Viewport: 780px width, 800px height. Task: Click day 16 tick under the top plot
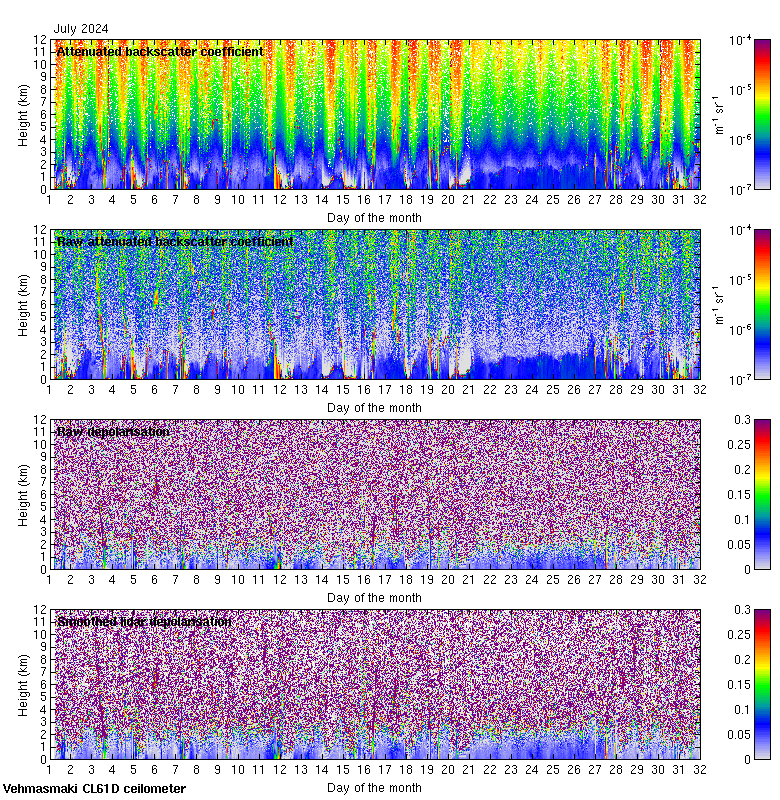coord(364,199)
